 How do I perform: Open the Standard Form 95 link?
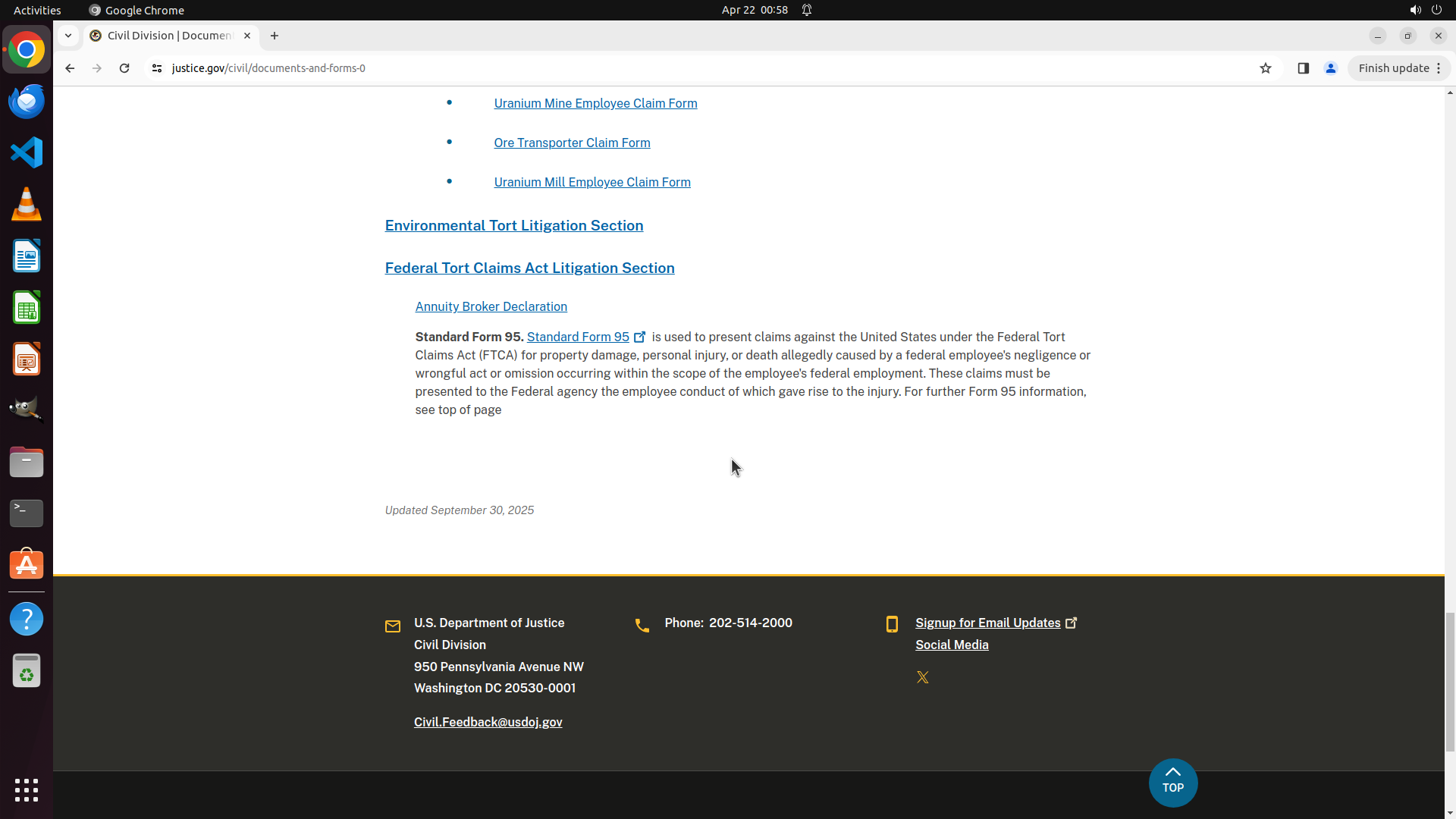[578, 337]
